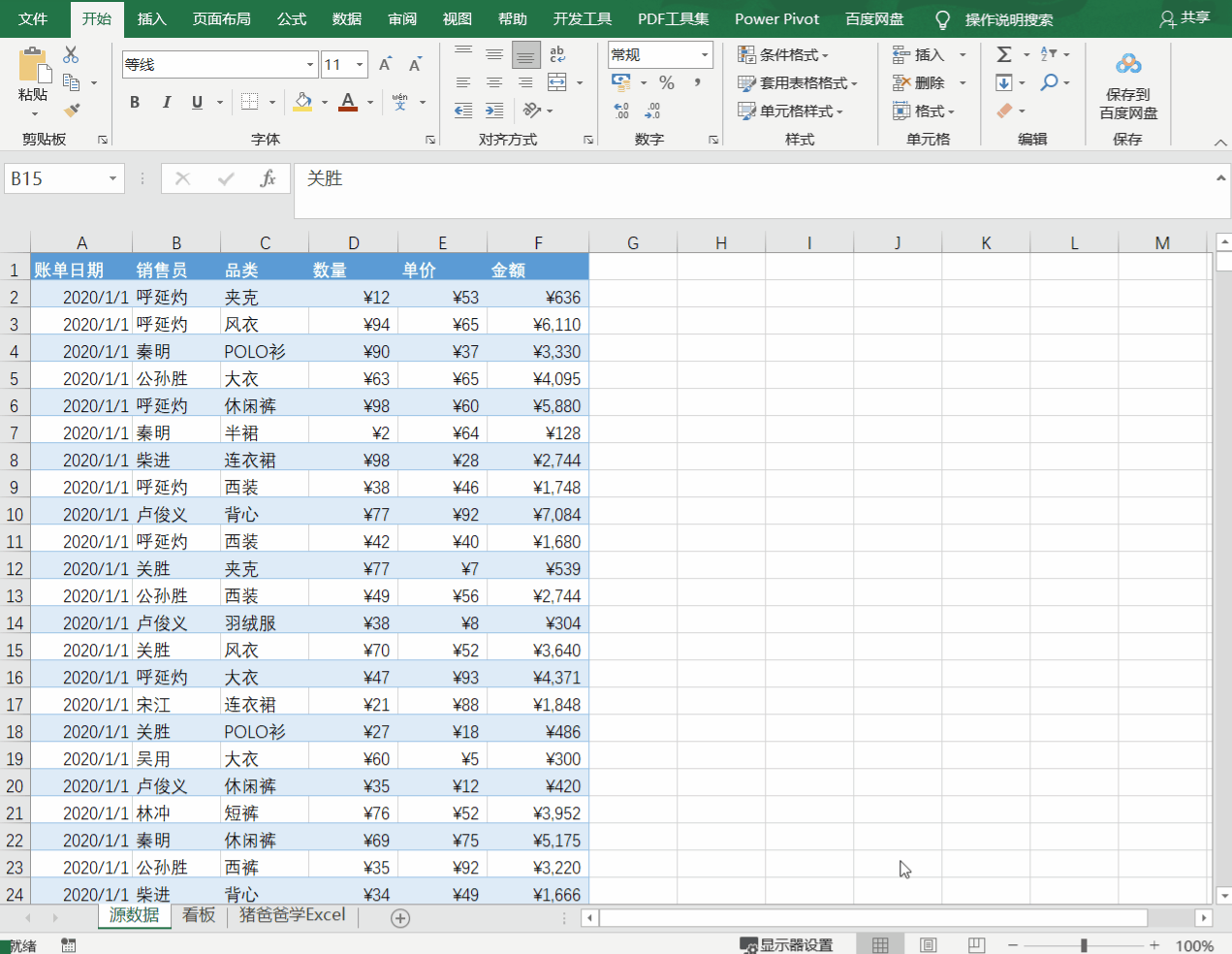This screenshot has height=954, width=1232.
Task: Click the Insert Function fx button
Action: pyautogui.click(x=269, y=179)
